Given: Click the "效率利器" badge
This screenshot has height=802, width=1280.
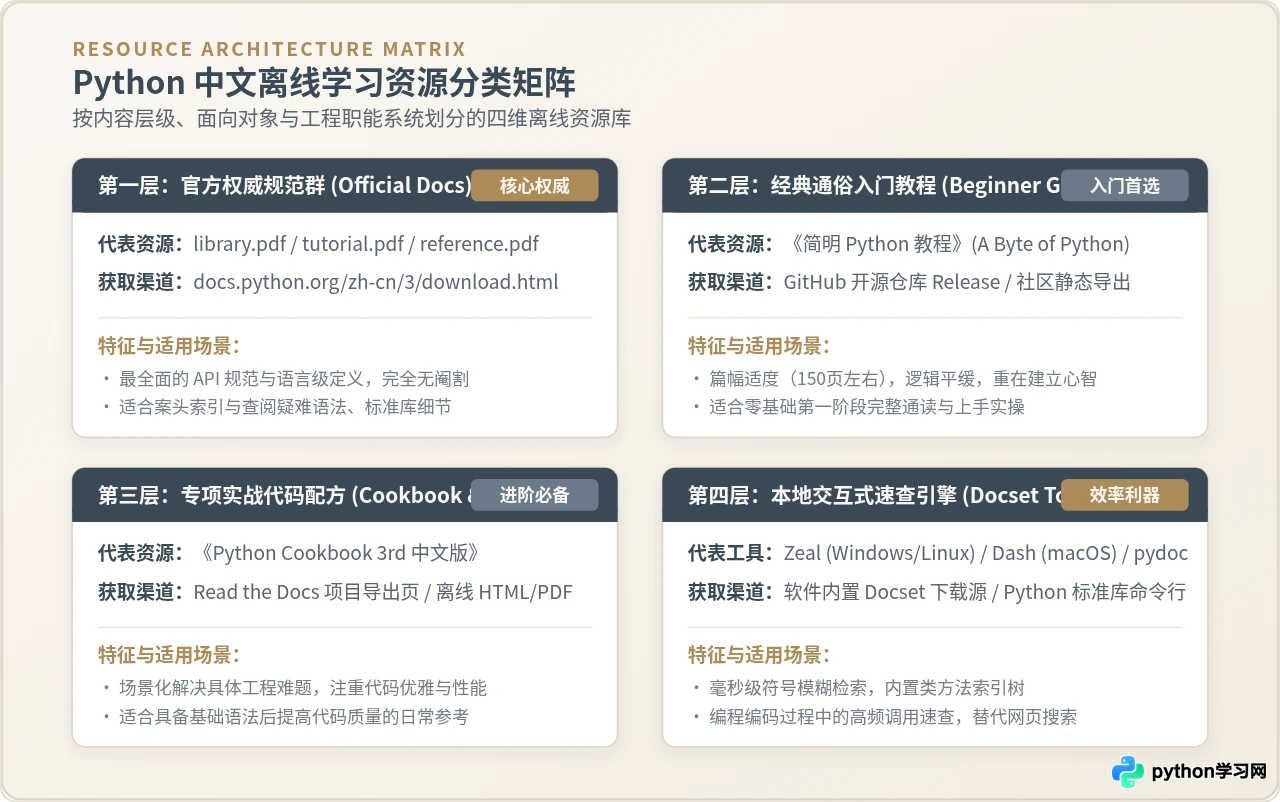Looking at the screenshot, I should [x=1125, y=495].
